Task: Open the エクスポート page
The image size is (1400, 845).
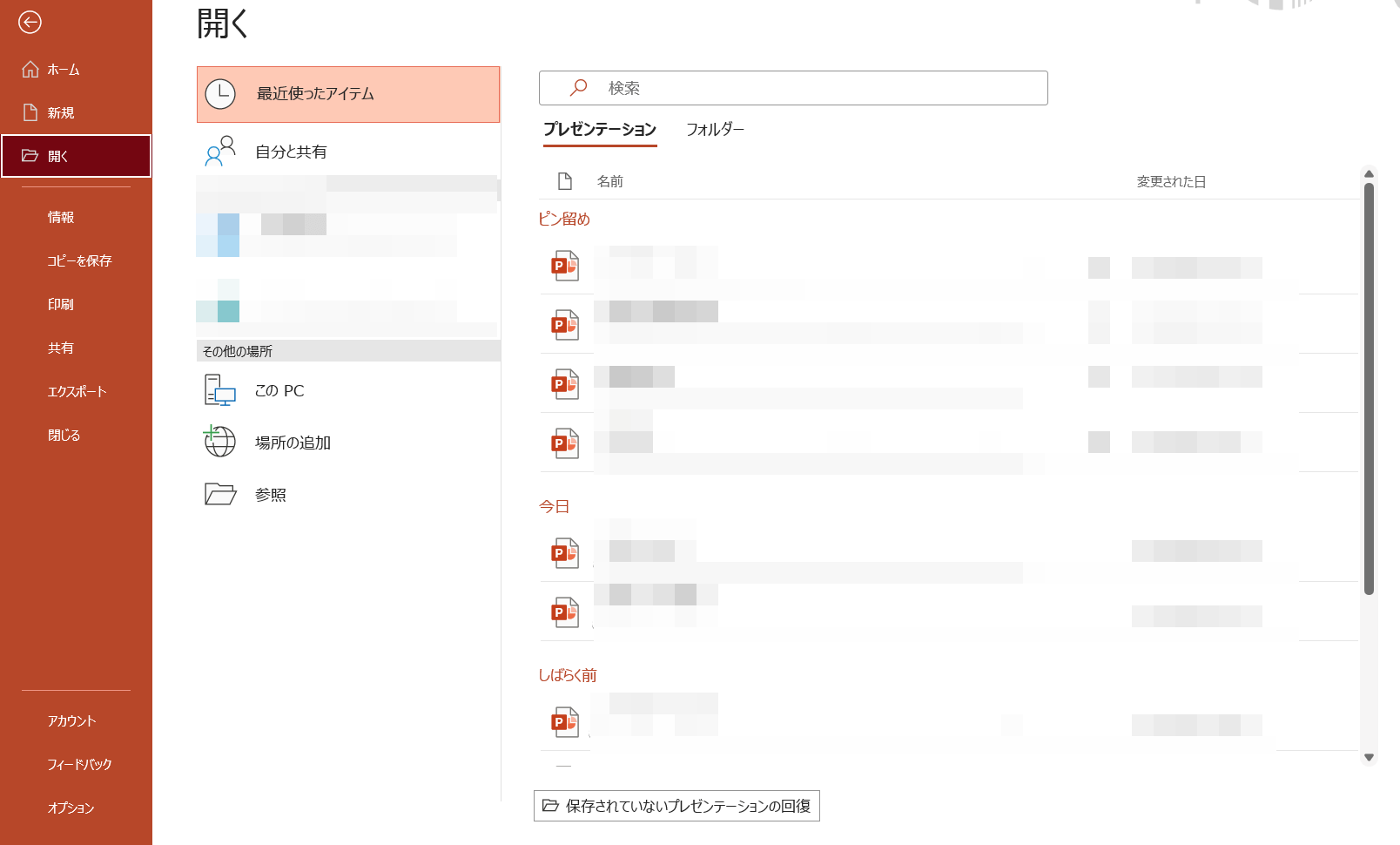Action: coord(76,391)
